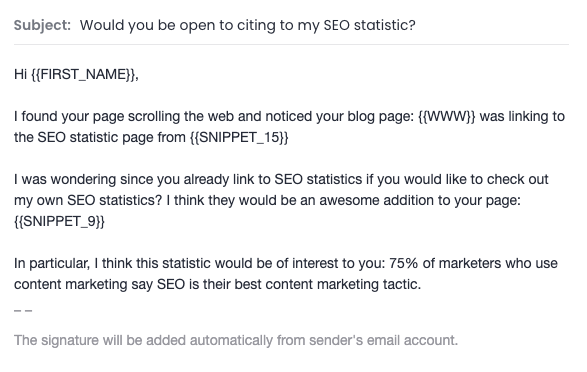Click the "I was wondering since" paragraph

point(281,200)
